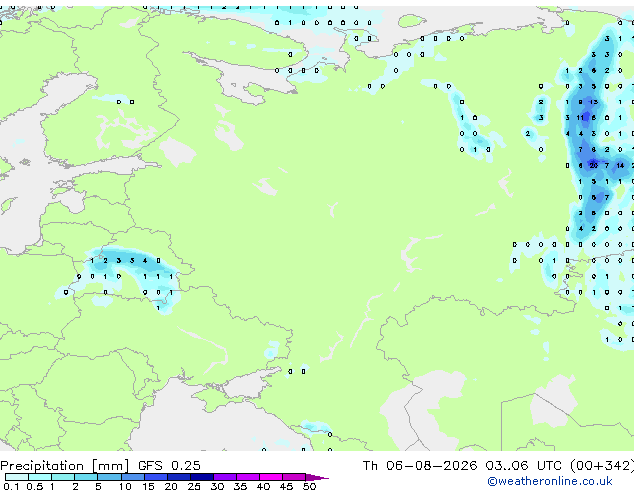This screenshot has width=634, height=490.
Task: Click the 20 mm precipitation value on map
Action: [593, 165]
